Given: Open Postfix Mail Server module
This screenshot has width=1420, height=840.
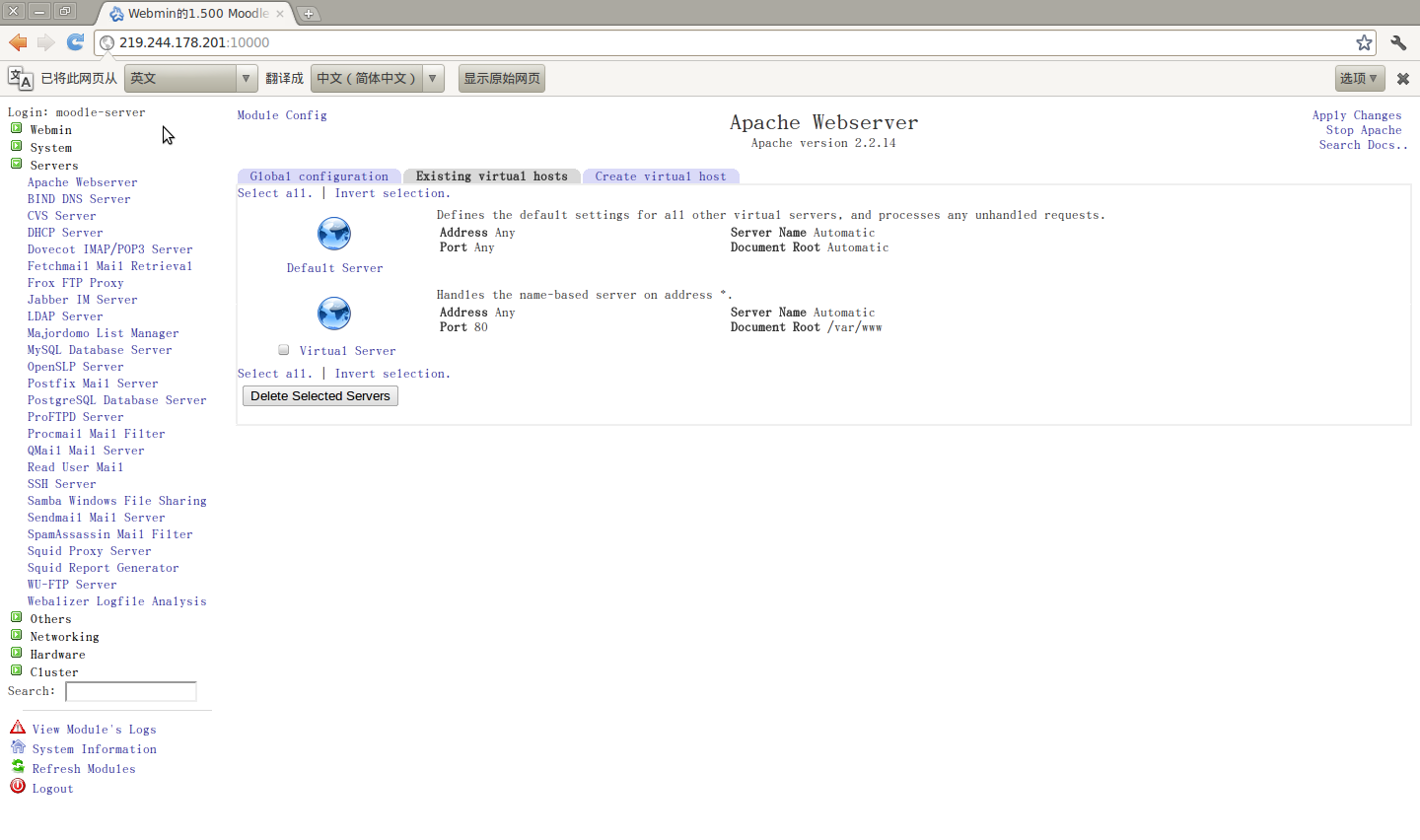Looking at the screenshot, I should (93, 384).
